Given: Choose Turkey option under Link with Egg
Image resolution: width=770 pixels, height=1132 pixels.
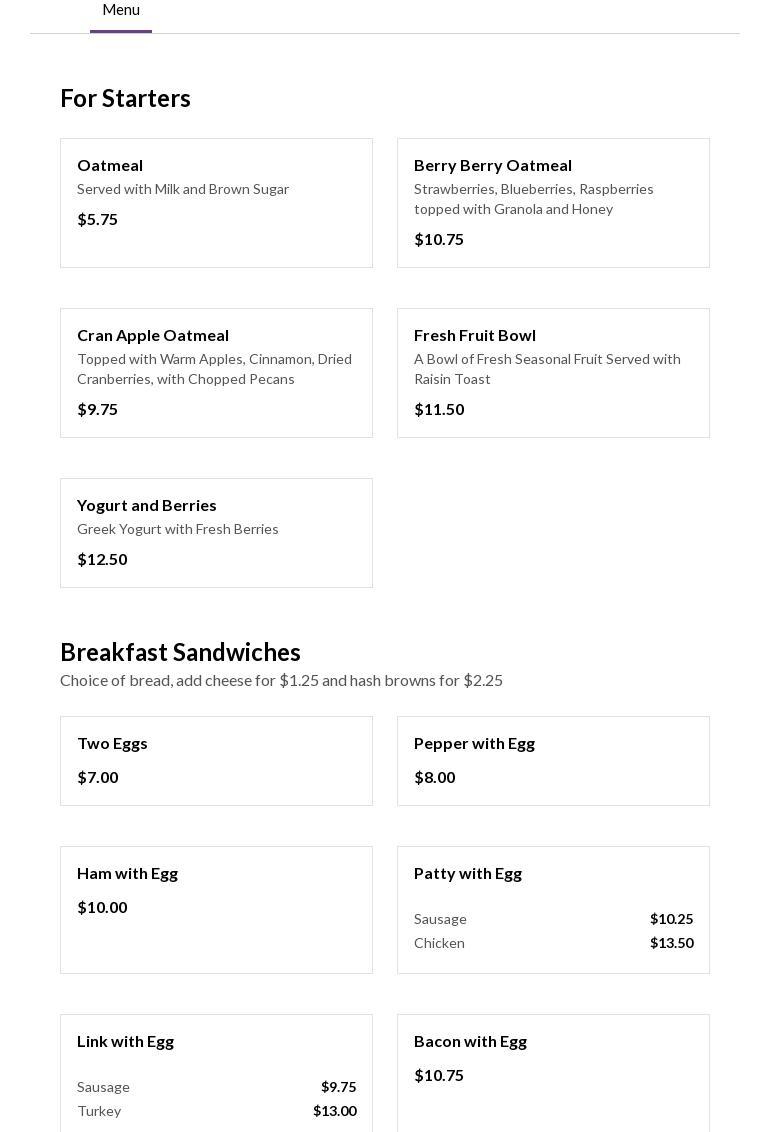Looking at the screenshot, I should [216, 1111].
